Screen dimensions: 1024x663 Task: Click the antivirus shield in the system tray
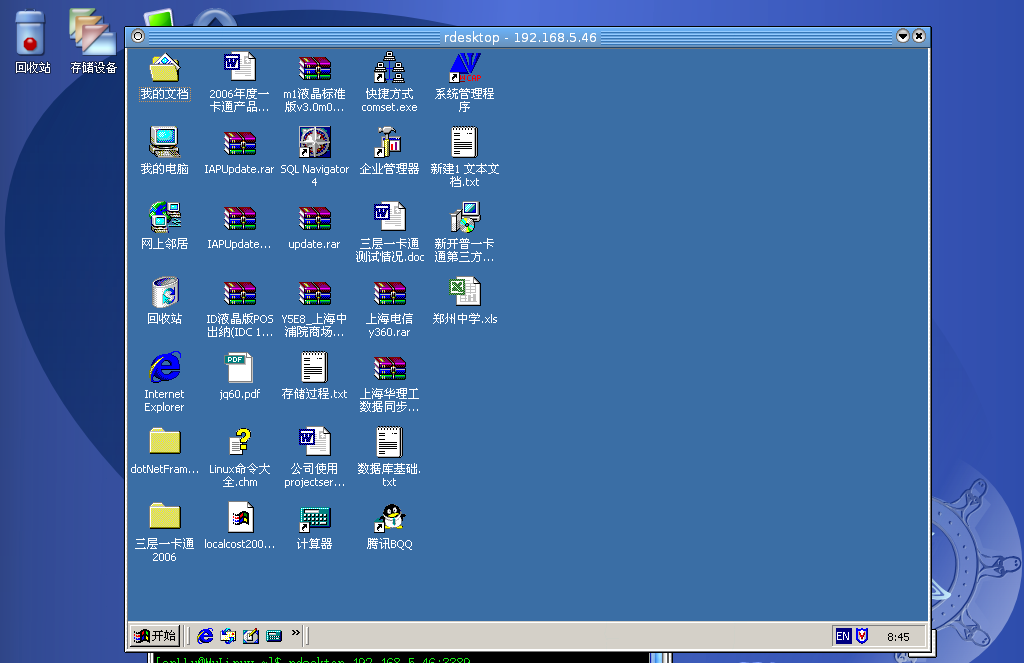tap(861, 636)
